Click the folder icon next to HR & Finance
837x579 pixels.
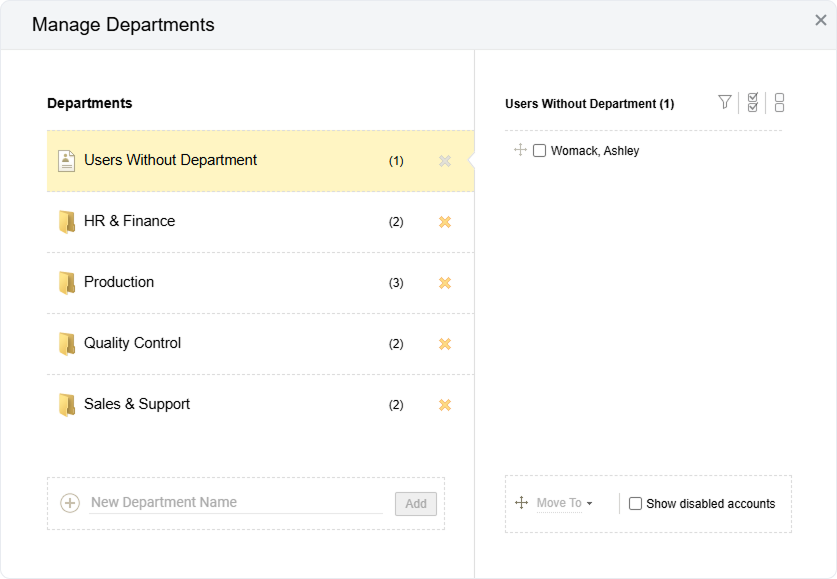coord(67,222)
